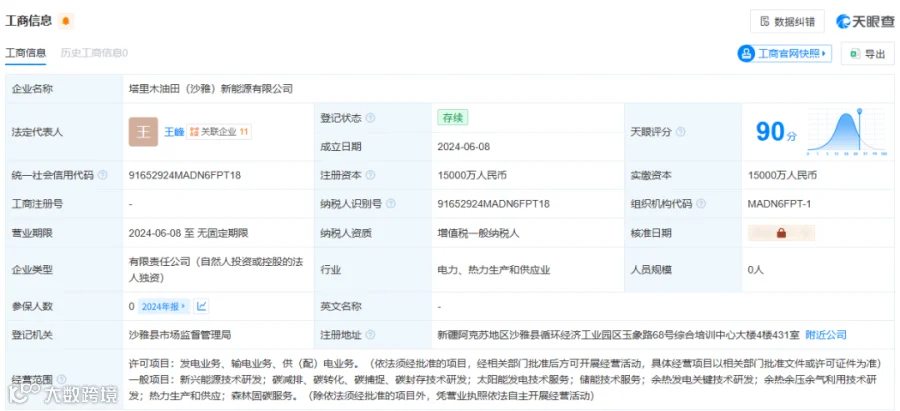The image size is (900, 411).
Task: Click help icon next to 纳税人识别号
Action: [391, 204]
